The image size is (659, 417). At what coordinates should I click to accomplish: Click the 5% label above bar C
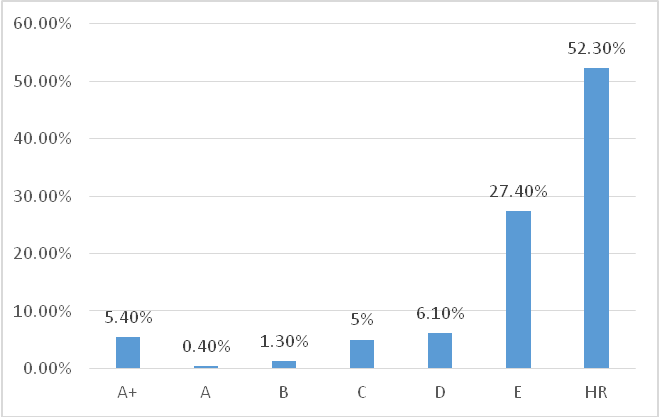[362, 320]
